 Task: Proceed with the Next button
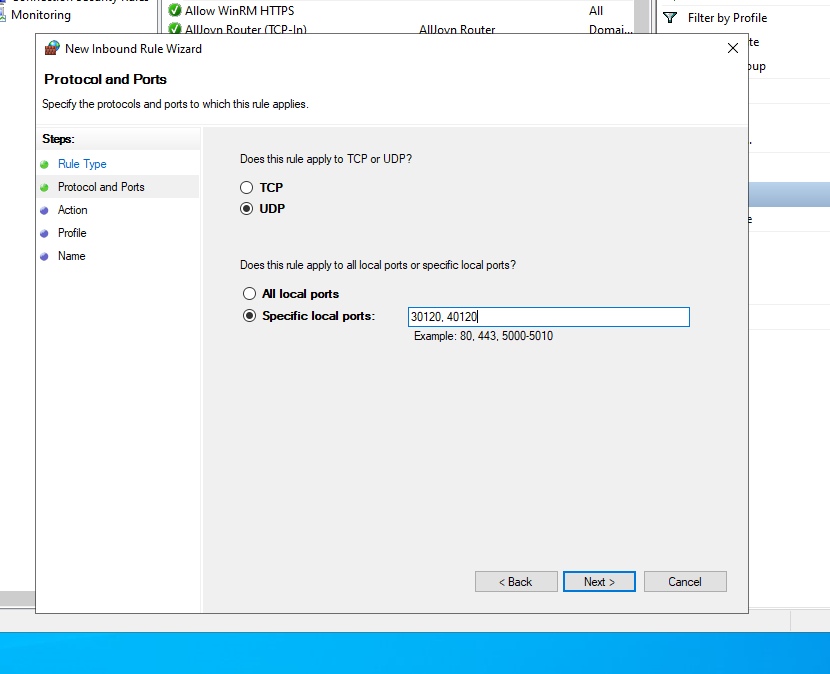[599, 581]
